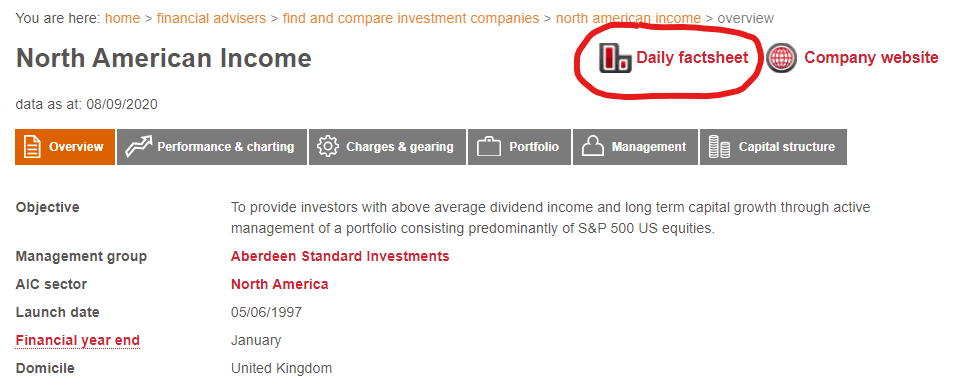Screen dimensions: 960x390
Task: Visit the Company website link
Action: (871, 58)
